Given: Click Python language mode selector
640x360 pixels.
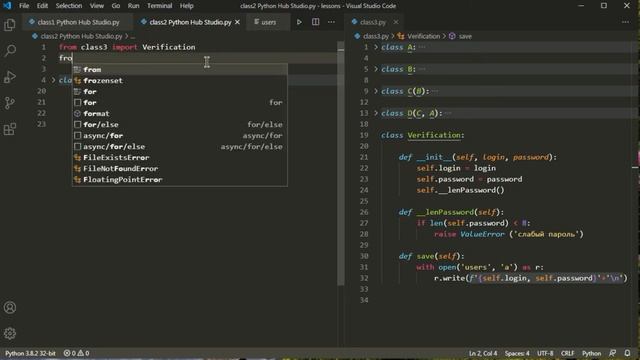Looking at the screenshot, I should pos(591,353).
